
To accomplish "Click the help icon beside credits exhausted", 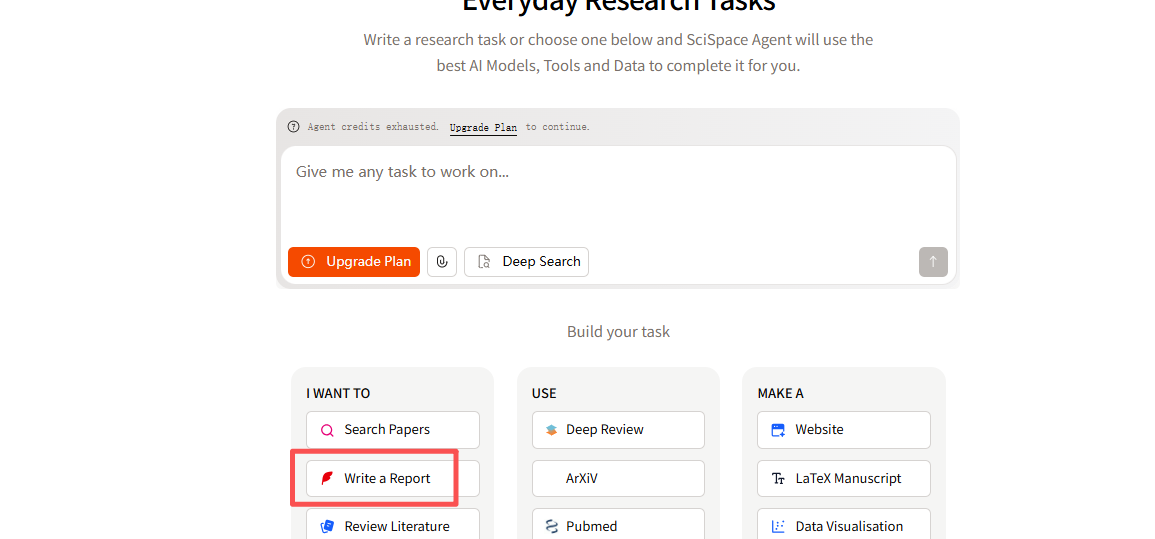I will pos(294,127).
